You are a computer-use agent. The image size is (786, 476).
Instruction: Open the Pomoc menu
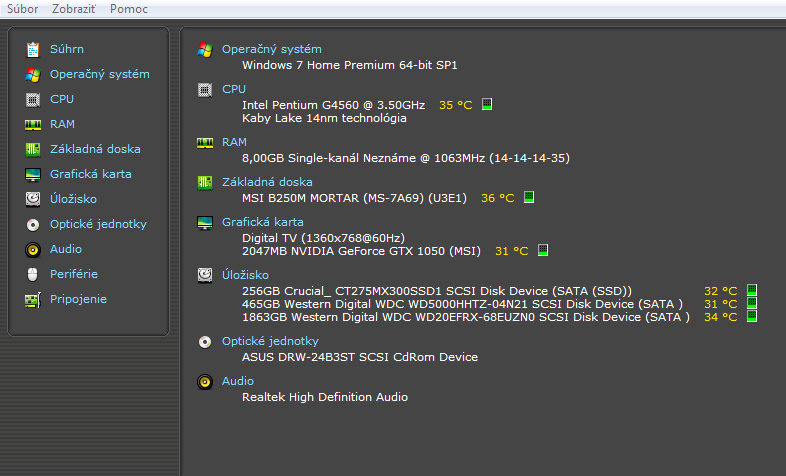point(129,9)
